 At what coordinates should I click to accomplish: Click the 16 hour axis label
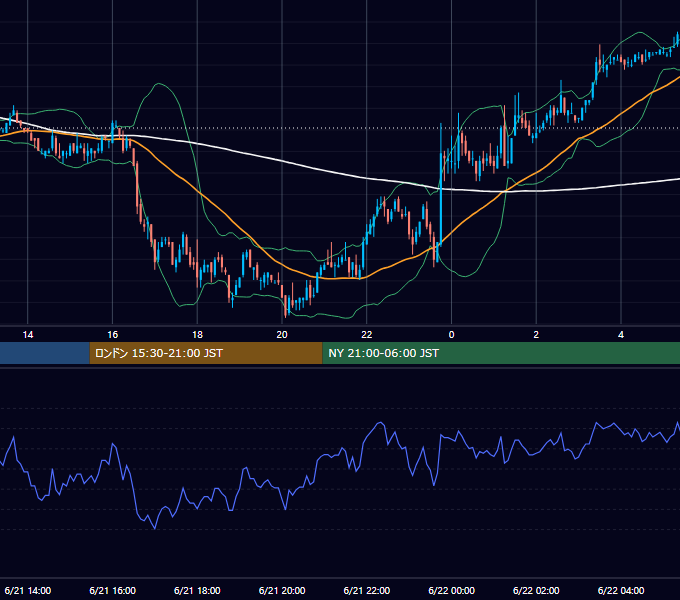click(x=112, y=335)
